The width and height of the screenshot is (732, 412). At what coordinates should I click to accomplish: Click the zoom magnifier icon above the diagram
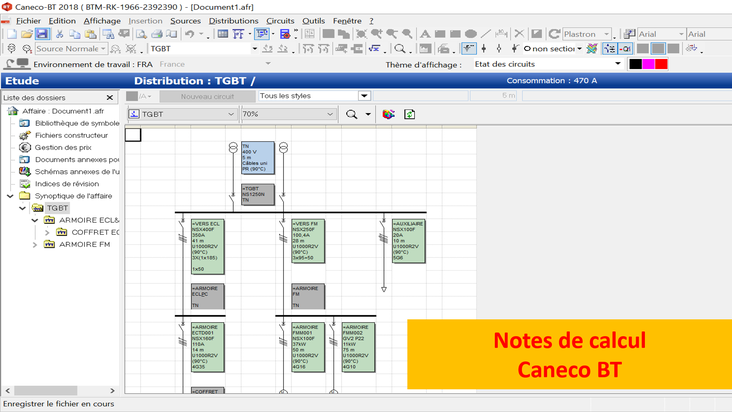coord(352,114)
